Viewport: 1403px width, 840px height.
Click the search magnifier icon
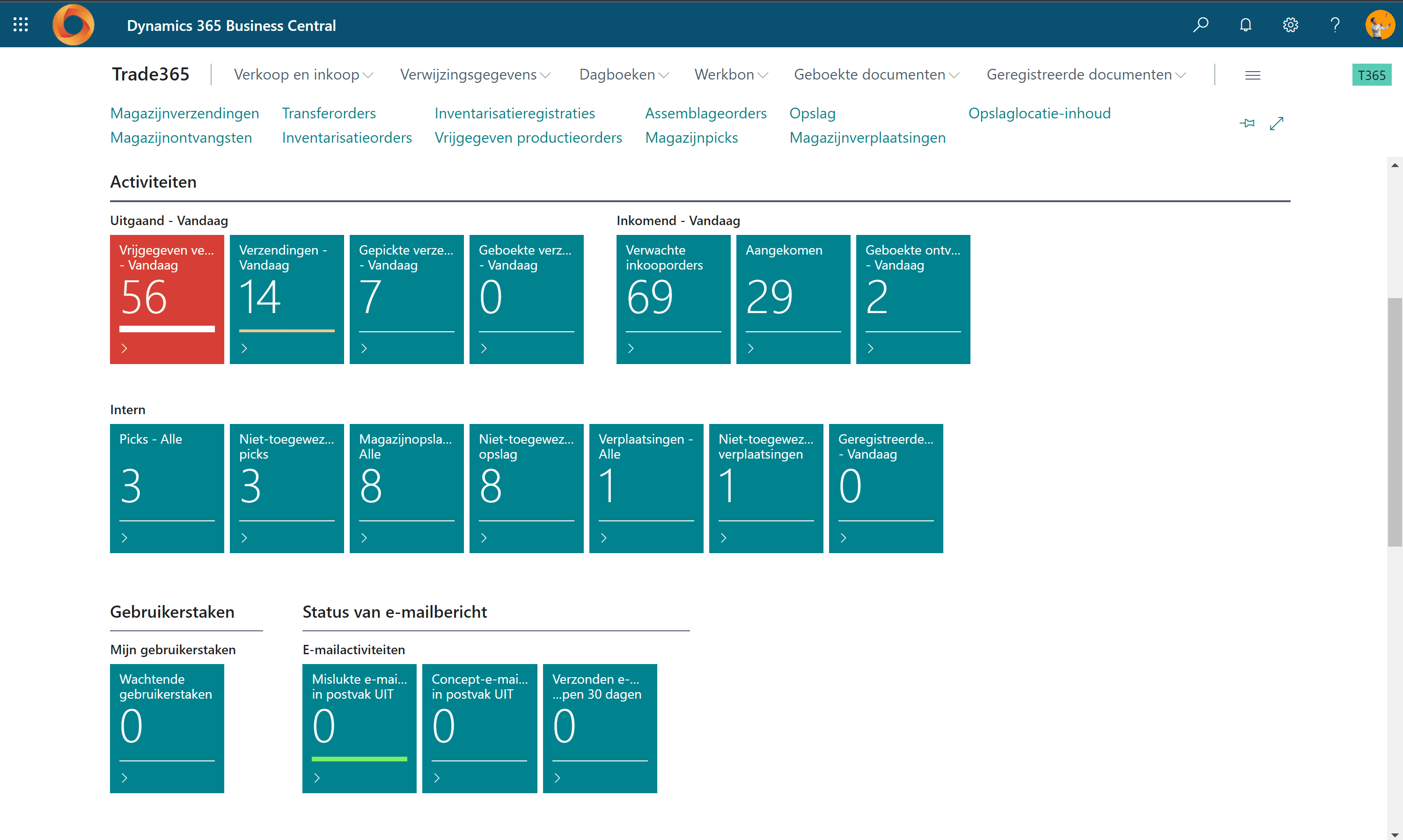[x=1200, y=25]
